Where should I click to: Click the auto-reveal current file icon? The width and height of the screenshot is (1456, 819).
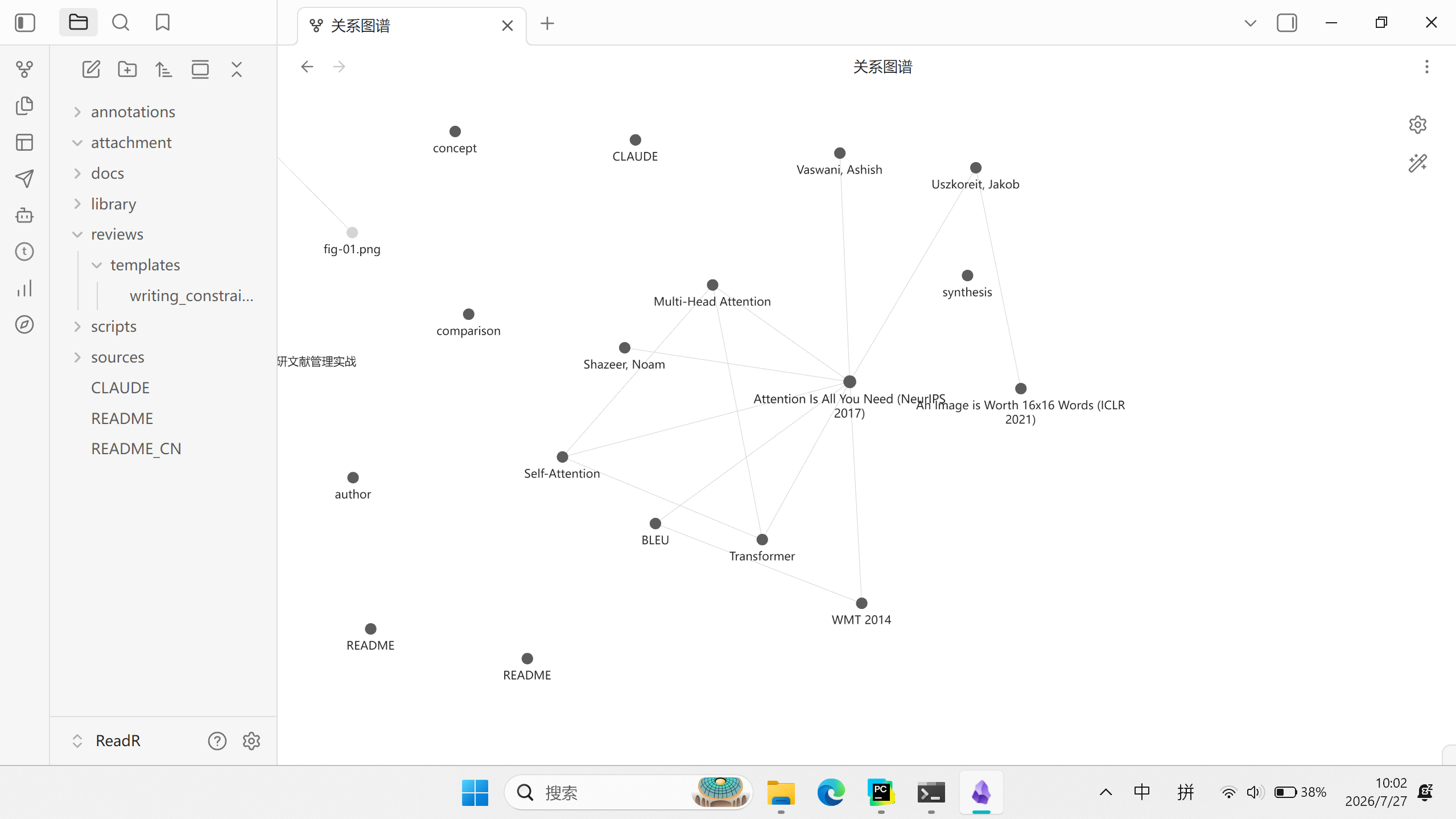tap(200, 69)
